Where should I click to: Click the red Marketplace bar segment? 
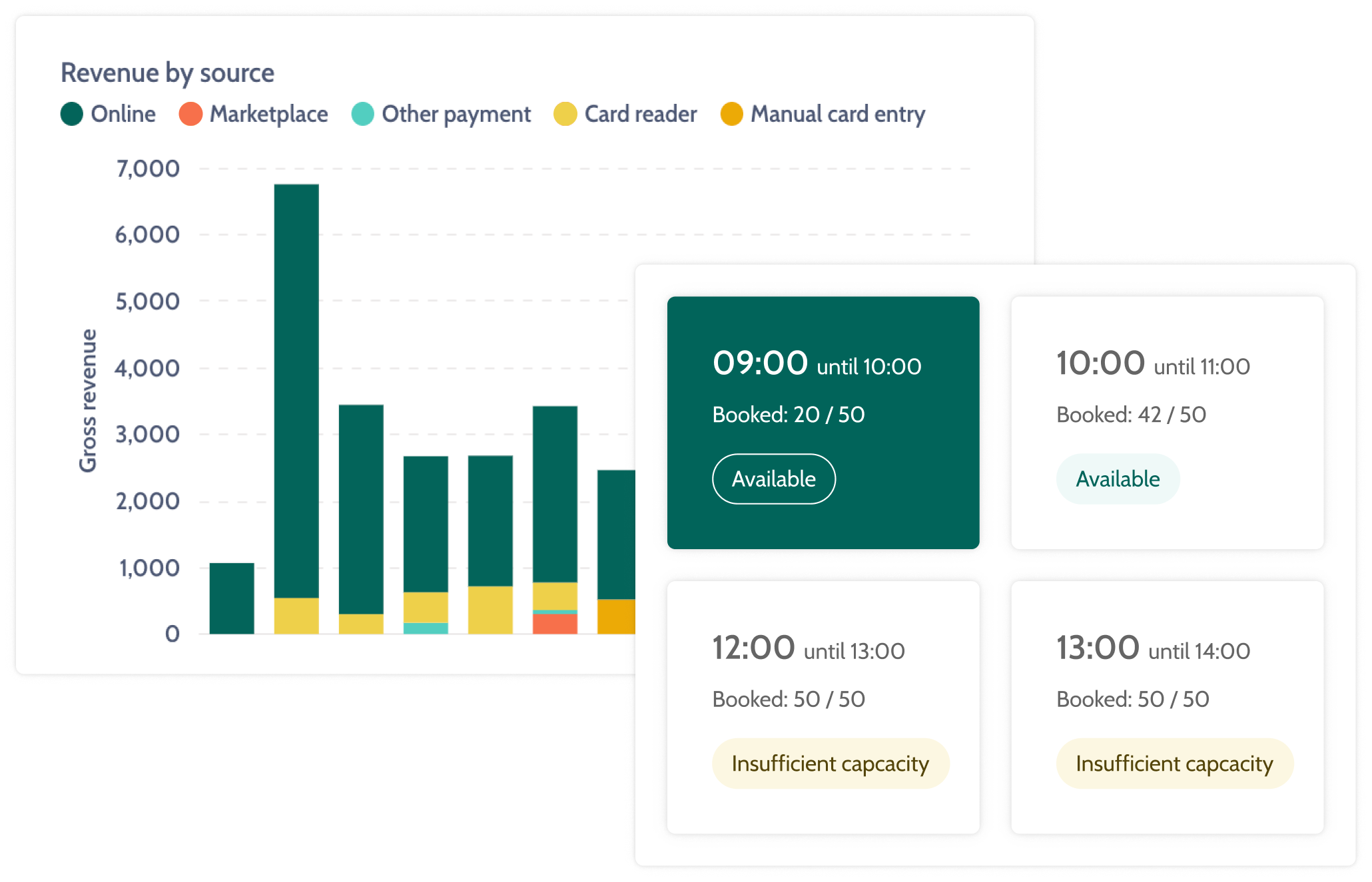click(555, 624)
